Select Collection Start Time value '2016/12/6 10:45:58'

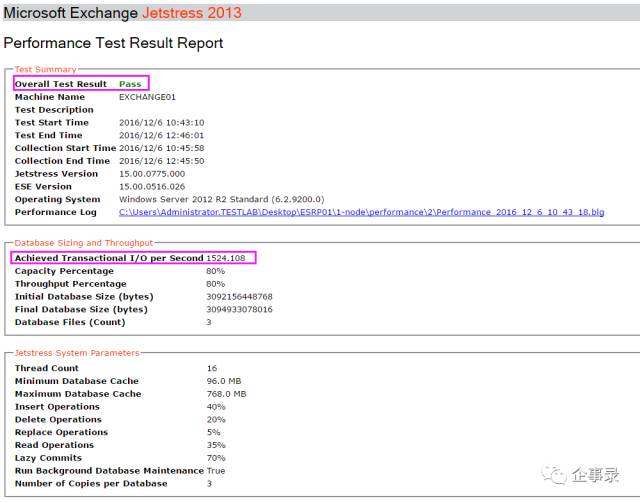click(x=162, y=148)
